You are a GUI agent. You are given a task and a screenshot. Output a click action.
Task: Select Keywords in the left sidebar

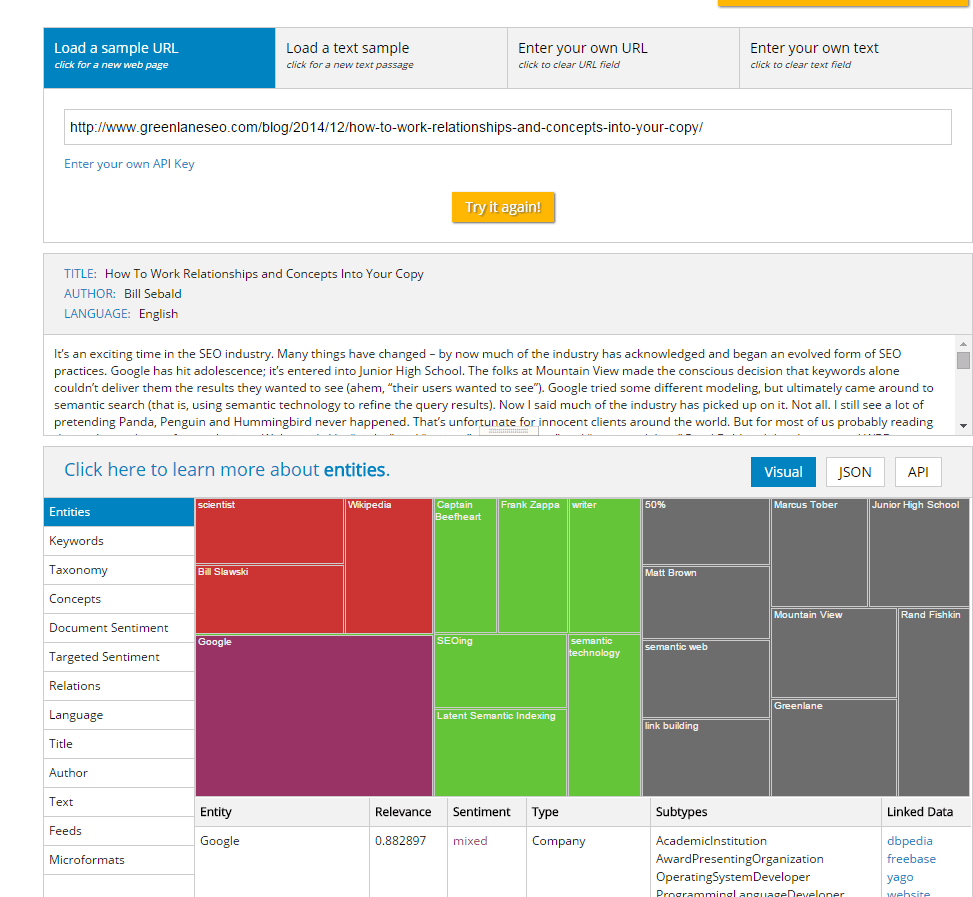[77, 541]
